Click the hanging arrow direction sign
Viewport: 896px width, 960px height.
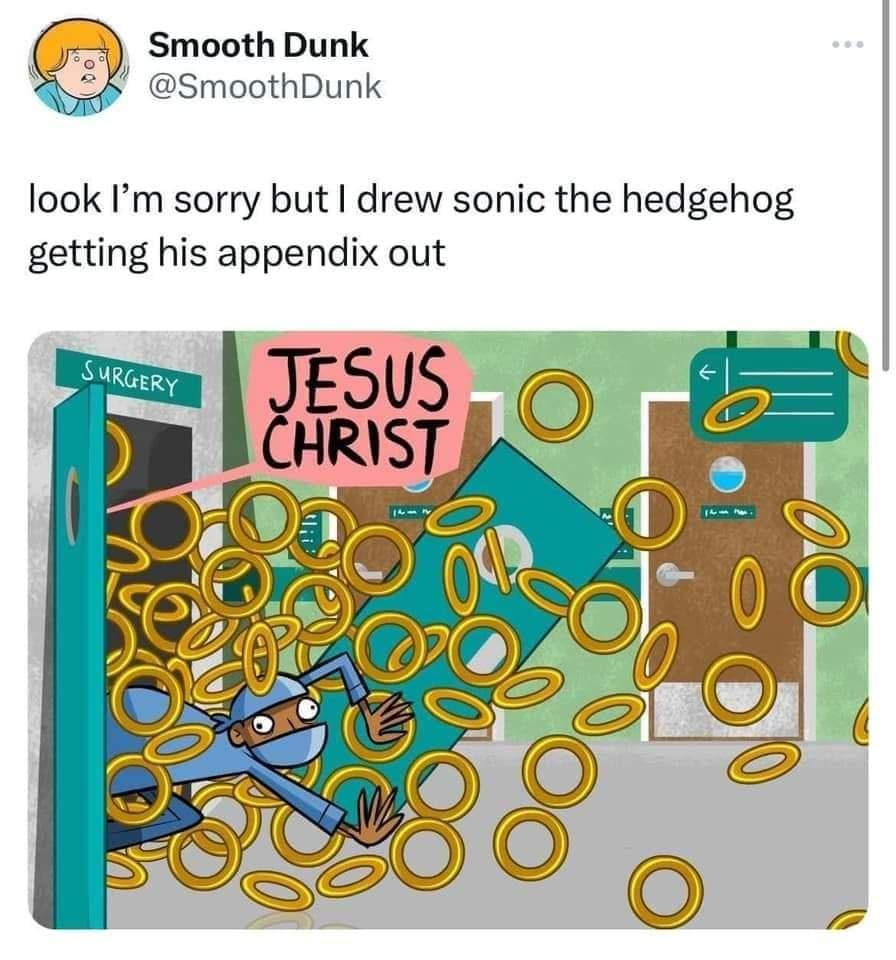(770, 393)
